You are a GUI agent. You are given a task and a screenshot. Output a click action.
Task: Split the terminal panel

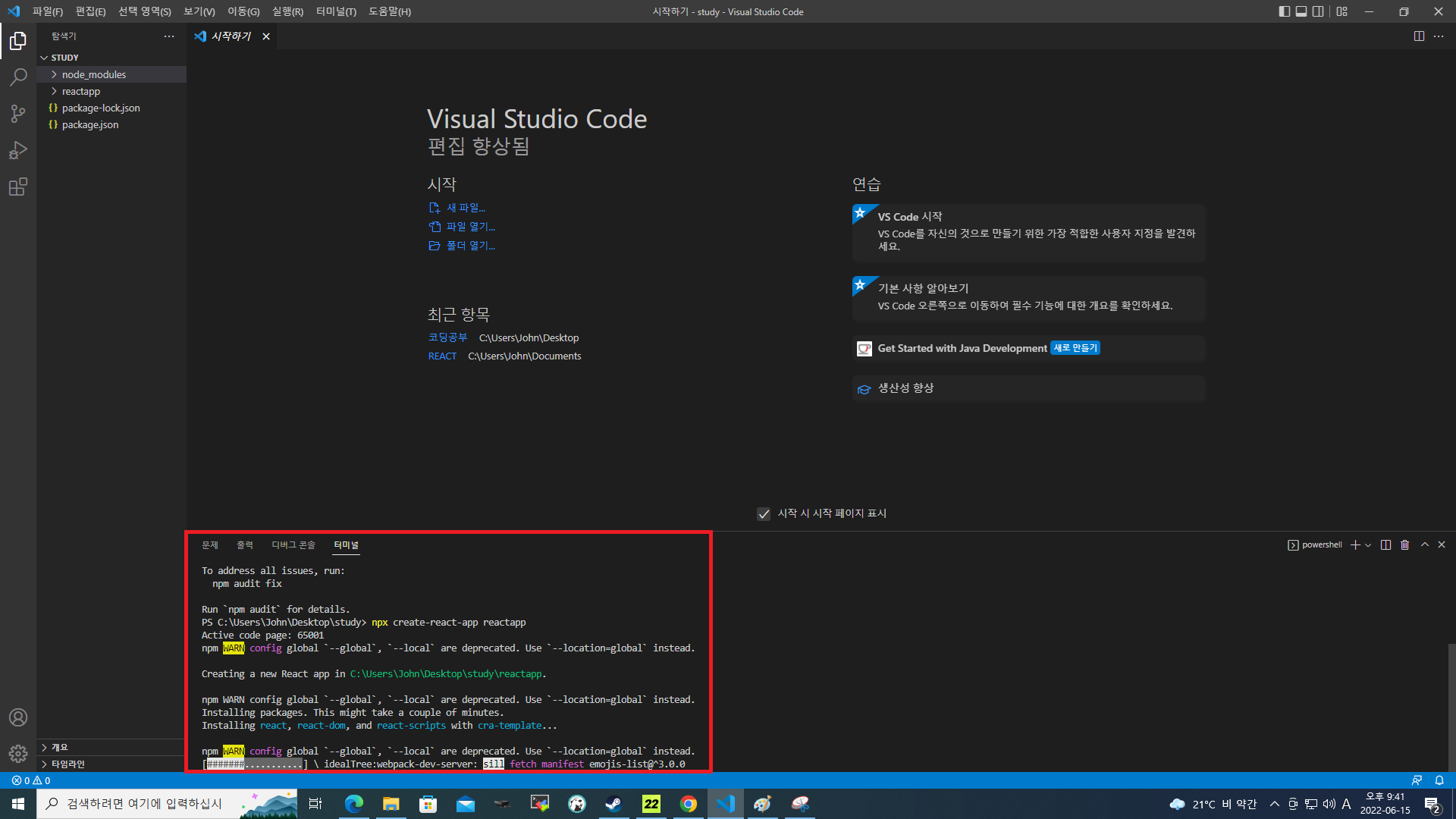[1385, 544]
